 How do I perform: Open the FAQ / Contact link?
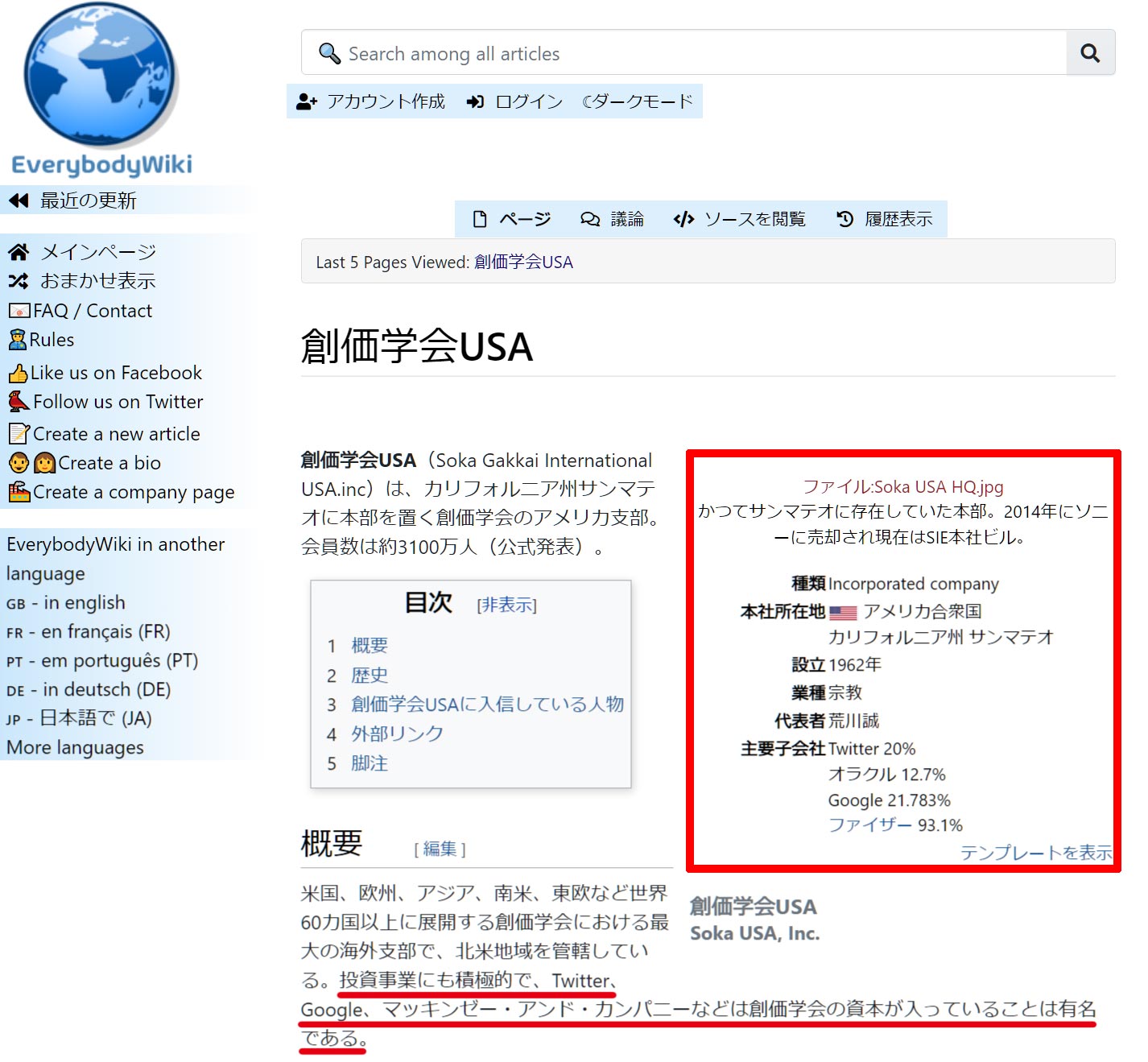point(93,311)
